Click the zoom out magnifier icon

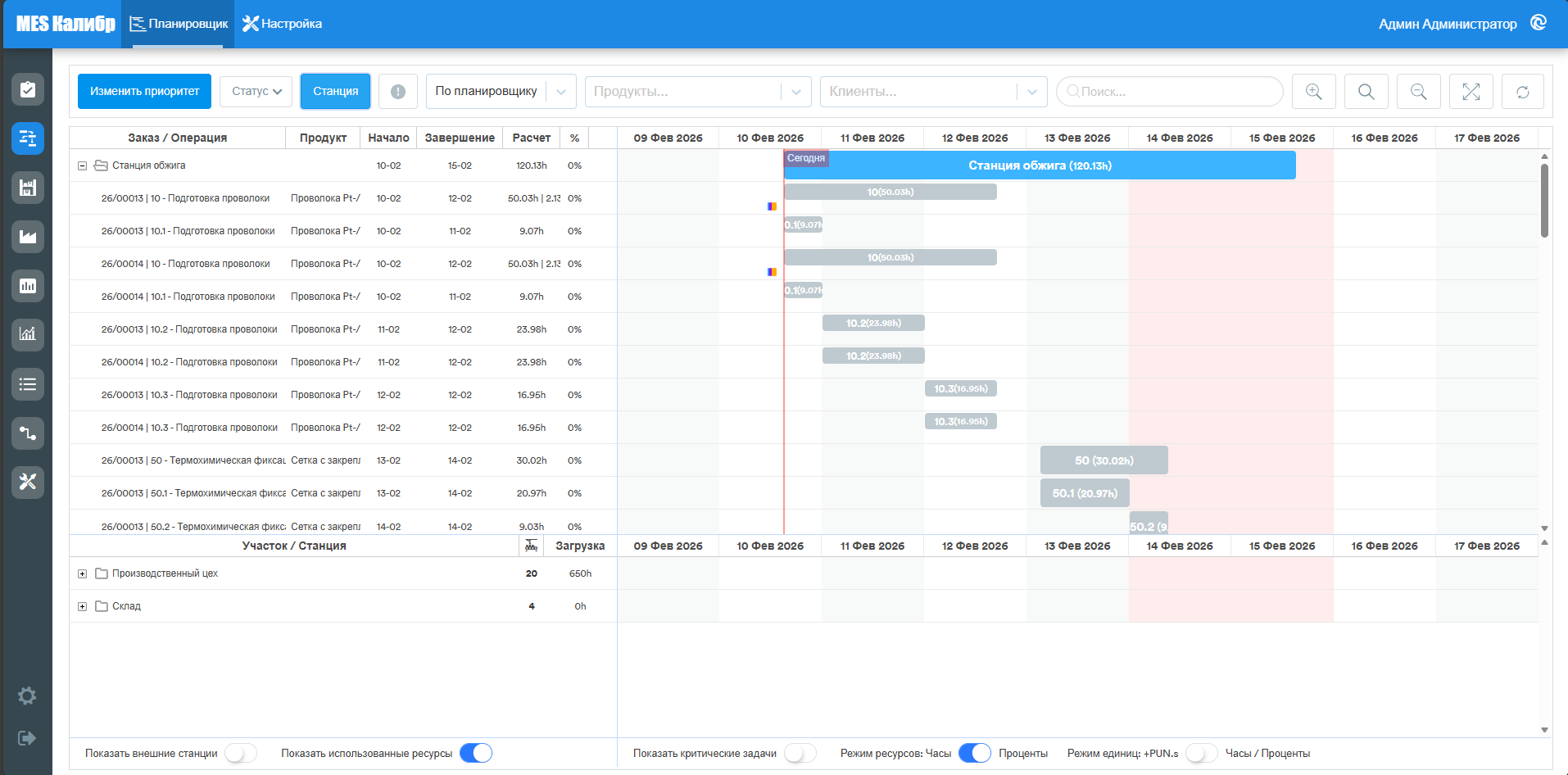pyautogui.click(x=1418, y=91)
